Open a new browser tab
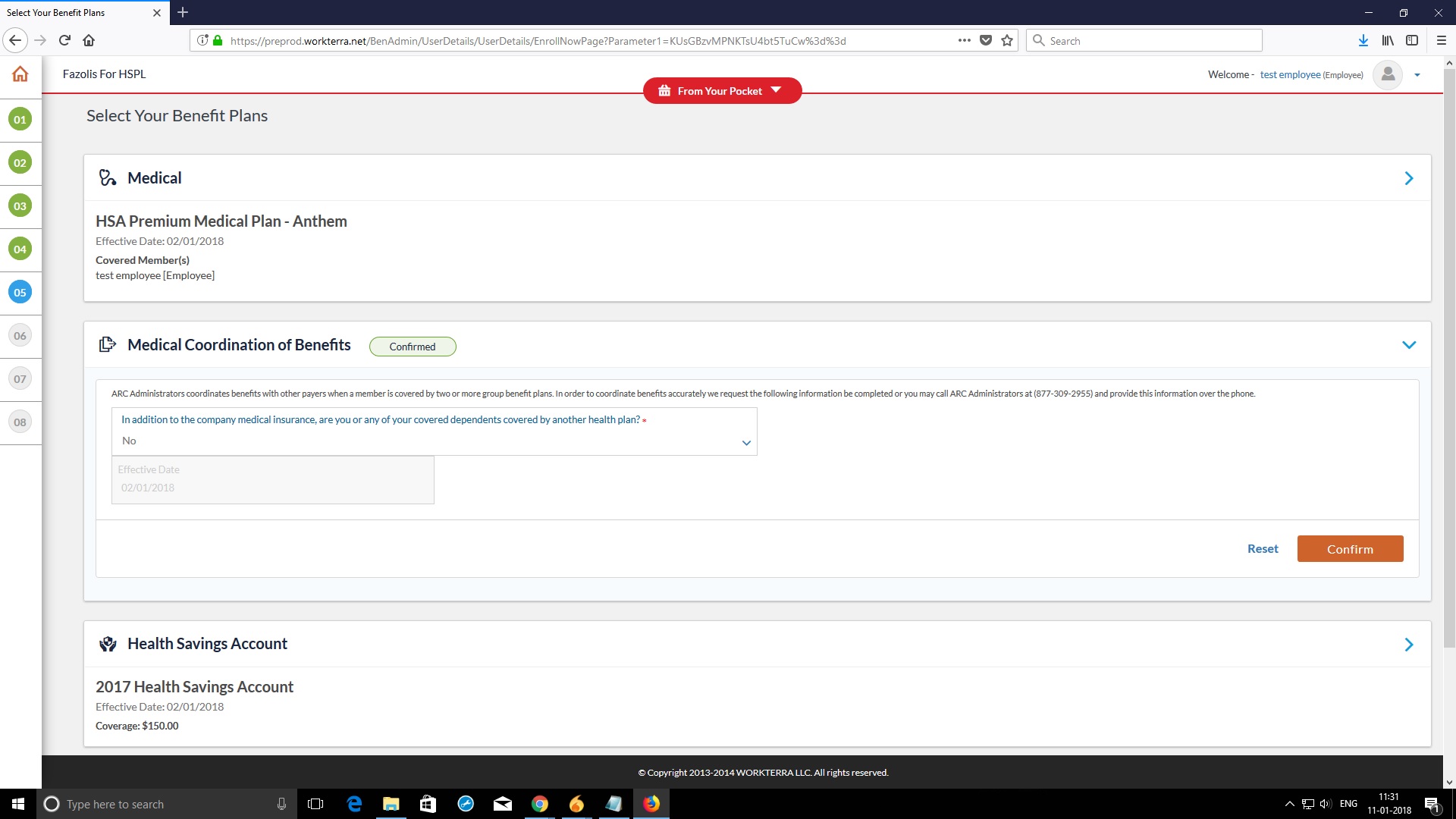 pos(183,12)
